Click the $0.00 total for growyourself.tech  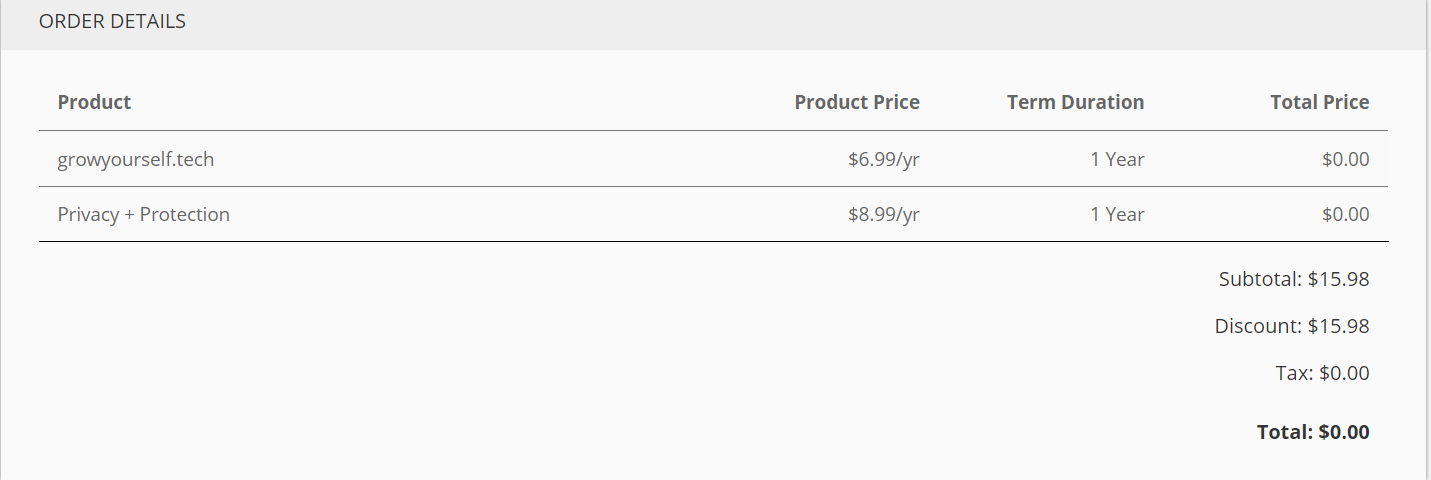pos(1345,159)
